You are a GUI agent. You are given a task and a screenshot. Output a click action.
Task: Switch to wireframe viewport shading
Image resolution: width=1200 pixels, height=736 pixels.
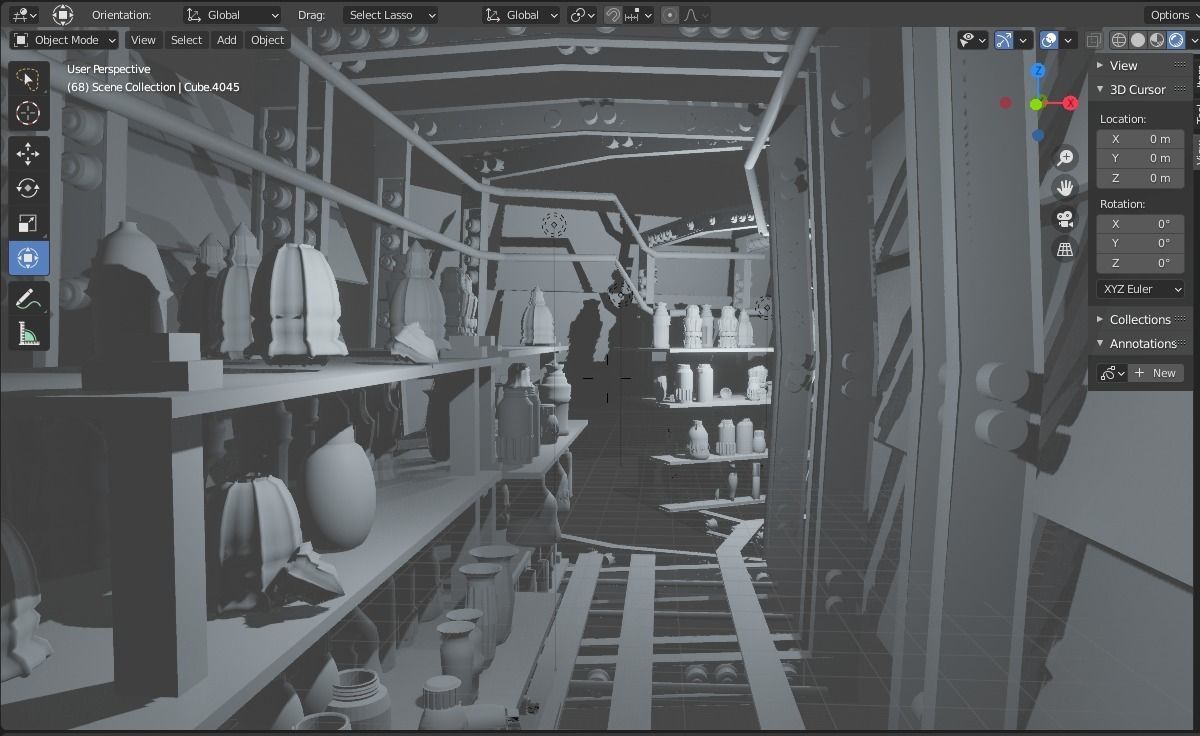[x=1119, y=40]
